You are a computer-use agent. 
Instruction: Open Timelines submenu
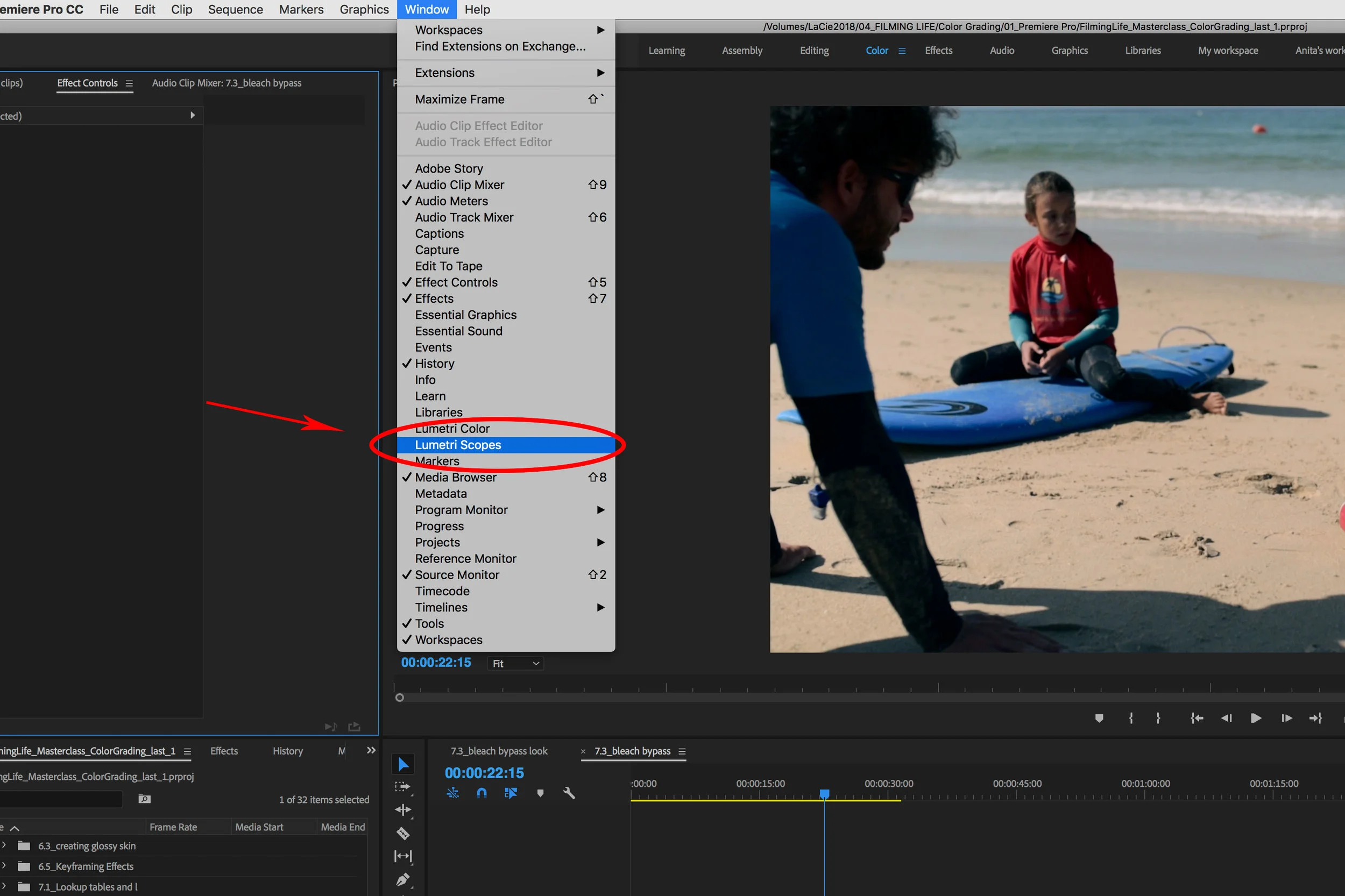pyautogui.click(x=506, y=607)
